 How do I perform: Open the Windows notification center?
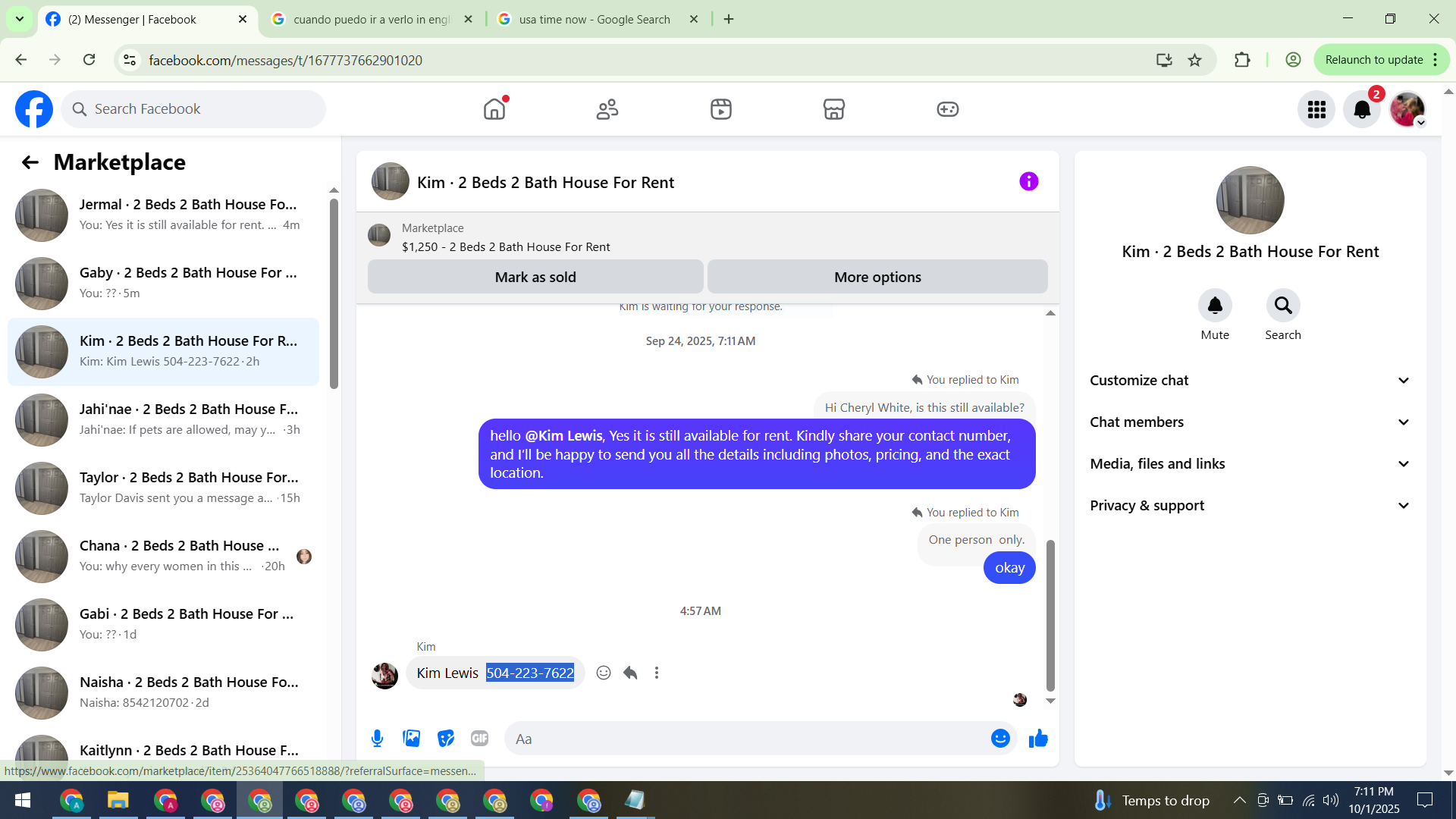pos(1425,800)
